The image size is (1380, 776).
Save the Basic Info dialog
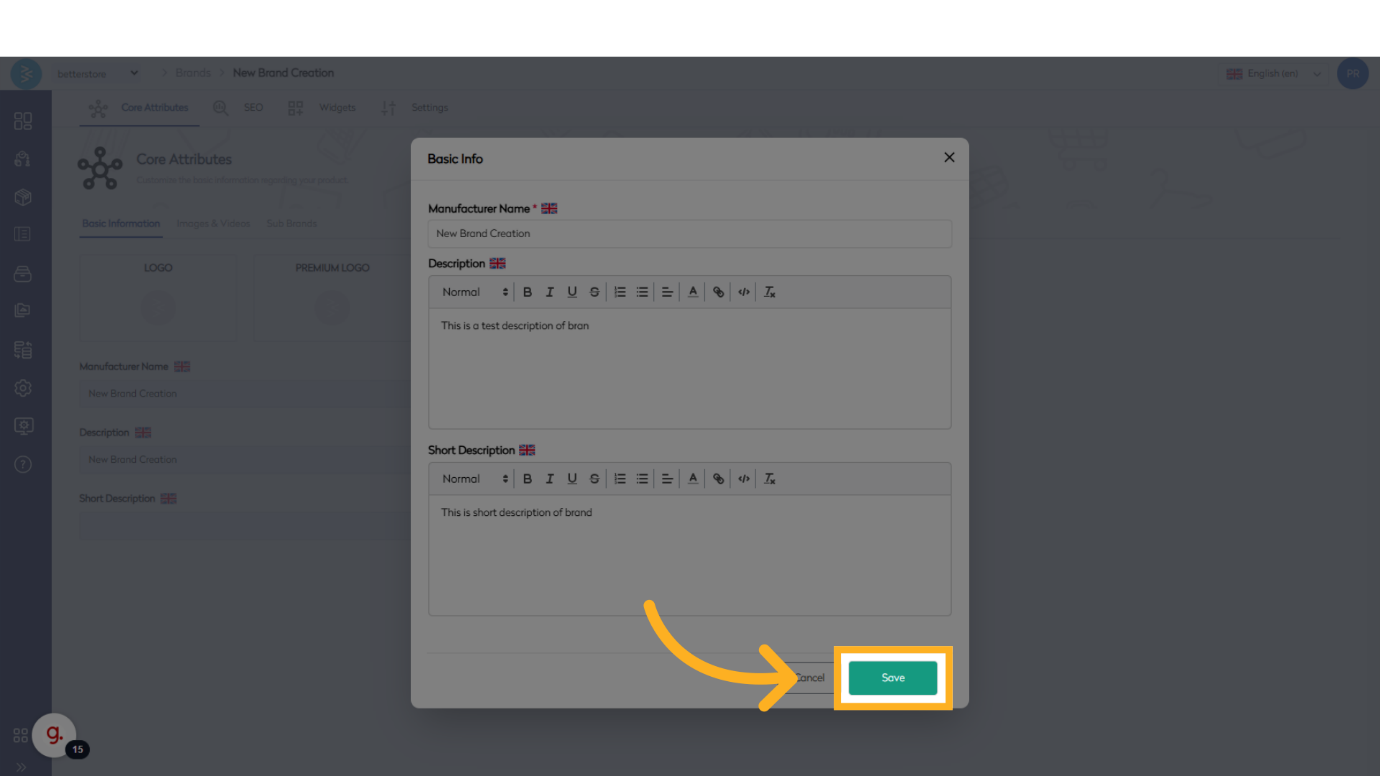(x=893, y=678)
